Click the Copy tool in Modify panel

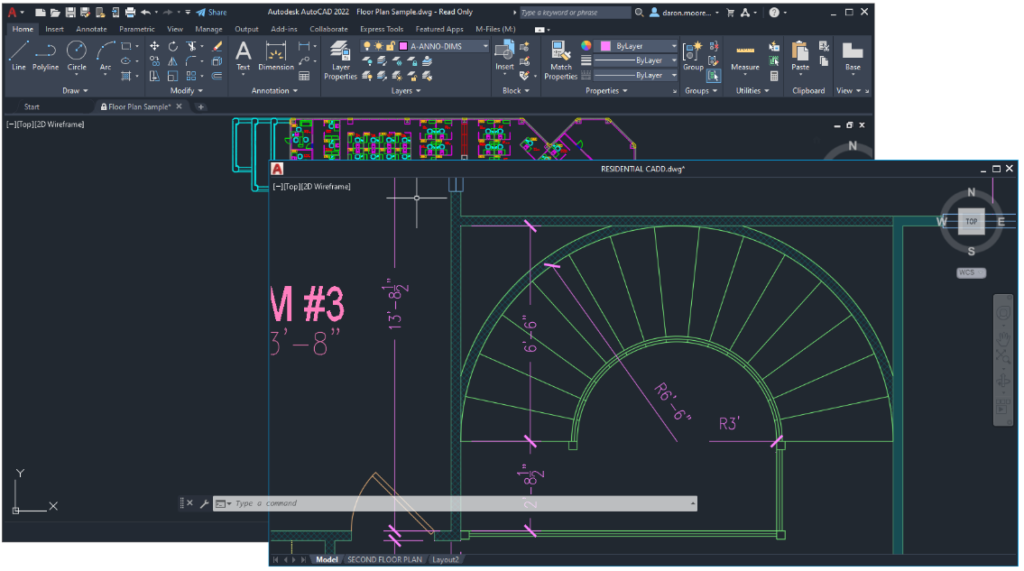[155, 61]
